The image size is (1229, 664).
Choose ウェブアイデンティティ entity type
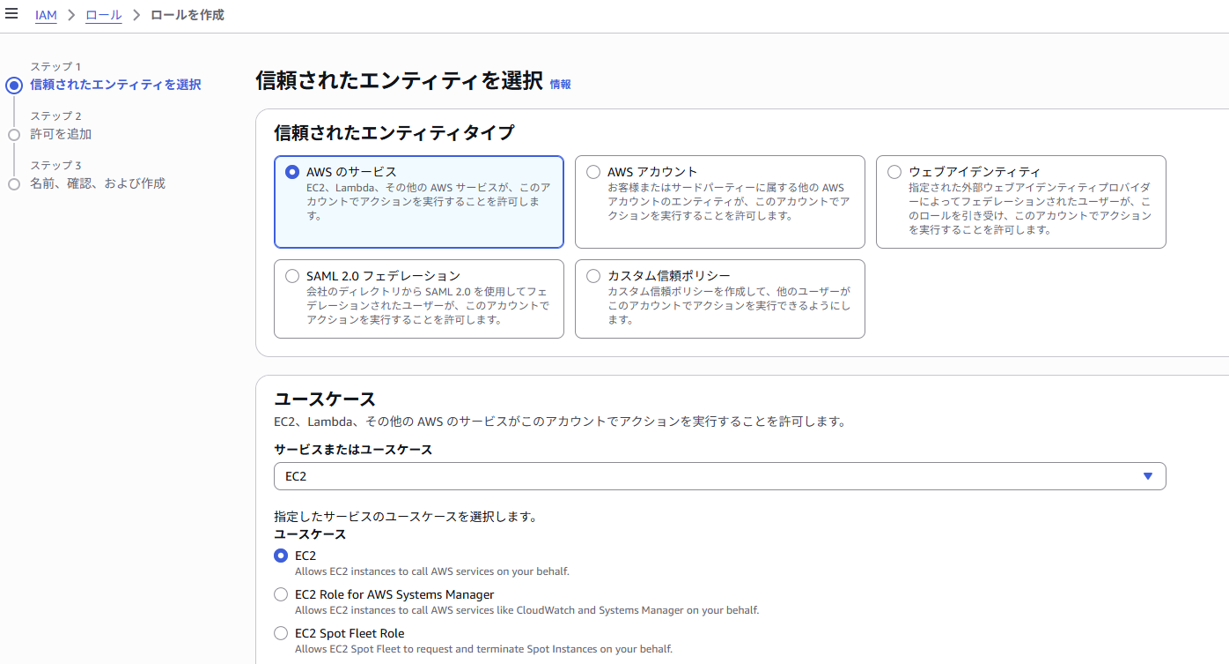pyautogui.click(x=894, y=172)
